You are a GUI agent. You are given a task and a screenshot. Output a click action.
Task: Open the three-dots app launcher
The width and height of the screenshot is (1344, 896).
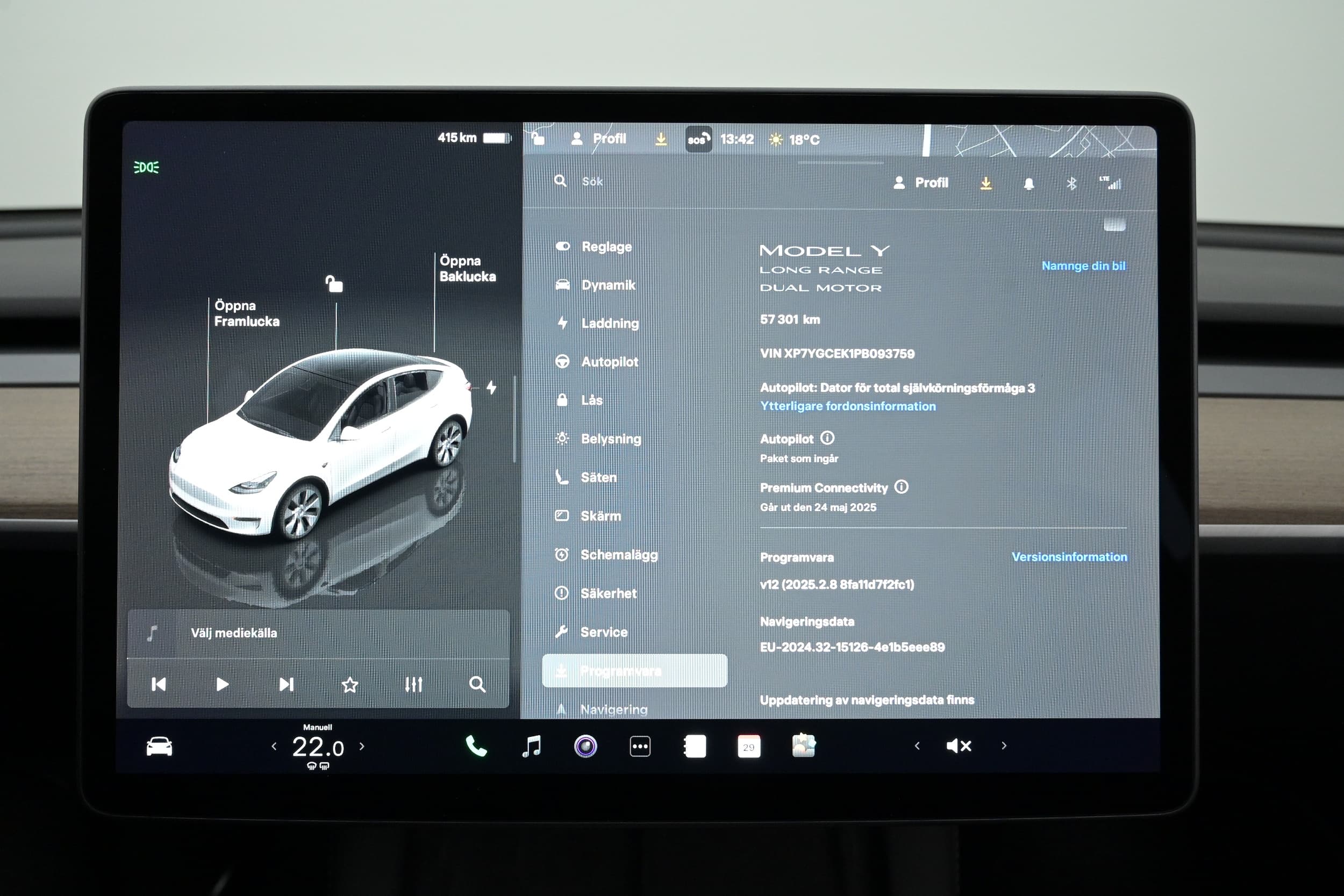click(640, 746)
